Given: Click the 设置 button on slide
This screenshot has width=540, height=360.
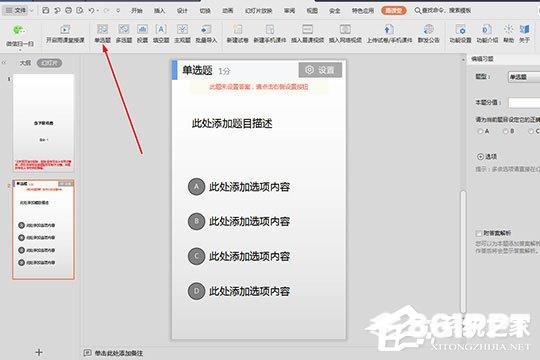Looking at the screenshot, I should pyautogui.click(x=320, y=70).
